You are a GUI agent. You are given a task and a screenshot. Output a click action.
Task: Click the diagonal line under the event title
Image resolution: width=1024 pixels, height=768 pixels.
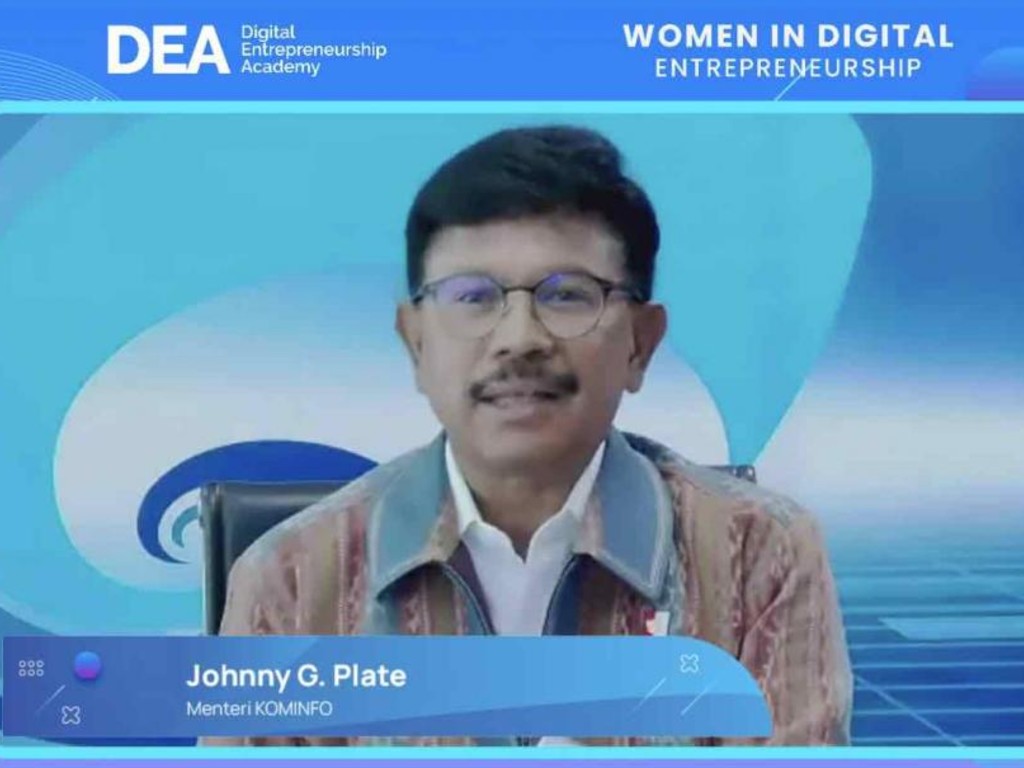click(790, 86)
